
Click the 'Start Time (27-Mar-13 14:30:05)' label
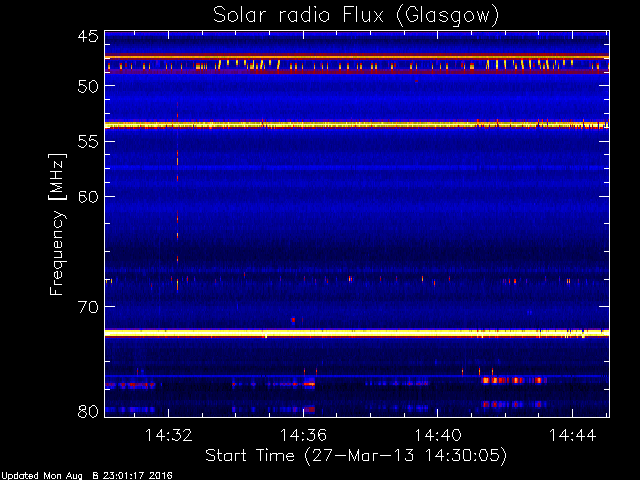[356, 456]
